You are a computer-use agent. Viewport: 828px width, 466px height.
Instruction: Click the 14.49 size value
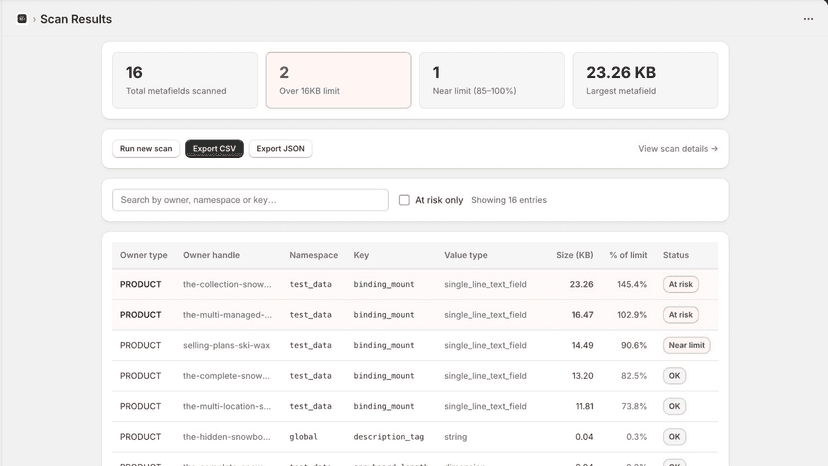pos(582,346)
